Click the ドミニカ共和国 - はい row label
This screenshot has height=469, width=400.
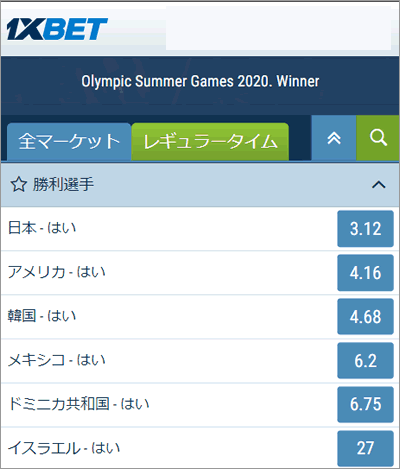click(x=78, y=404)
